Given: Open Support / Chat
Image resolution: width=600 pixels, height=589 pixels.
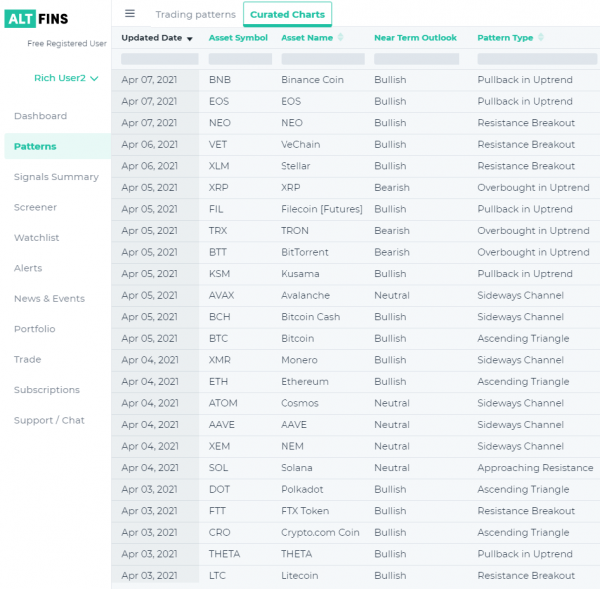Looking at the screenshot, I should 49,421.
